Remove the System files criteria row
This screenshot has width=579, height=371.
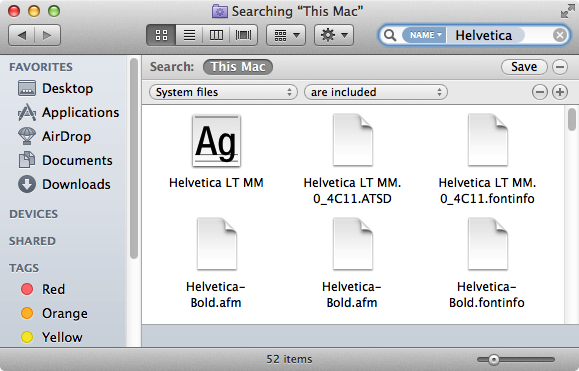click(540, 92)
